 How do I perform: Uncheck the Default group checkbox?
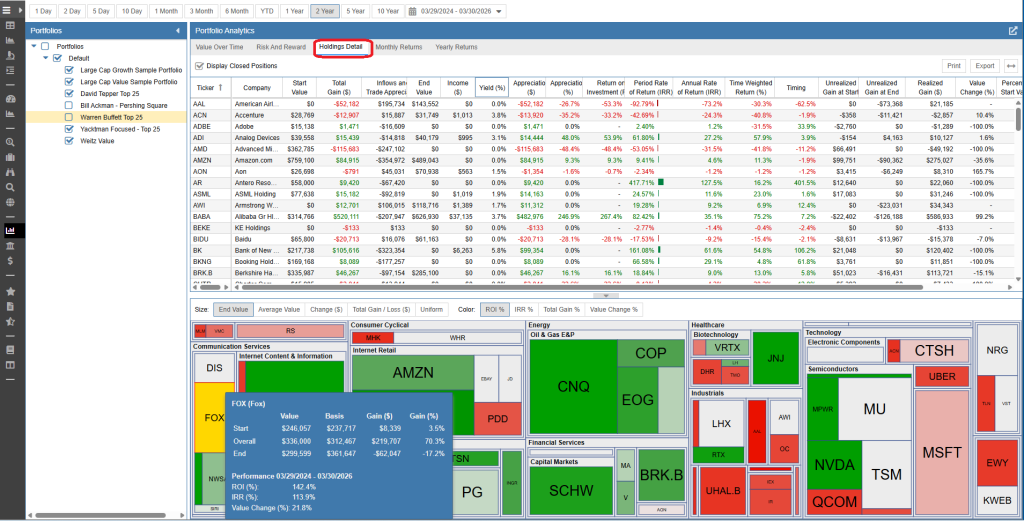pos(57,58)
